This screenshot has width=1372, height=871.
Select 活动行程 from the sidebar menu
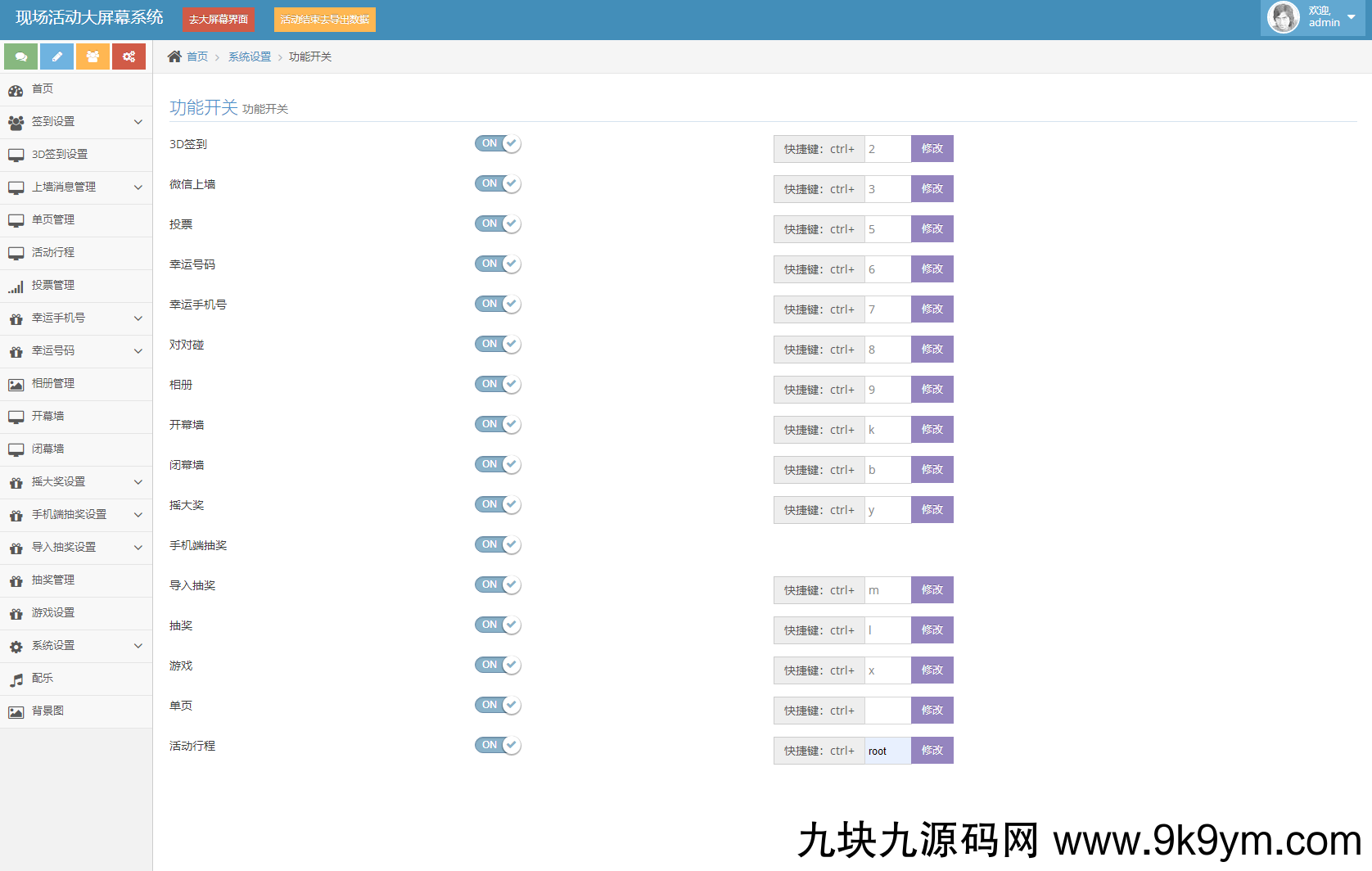point(53,253)
